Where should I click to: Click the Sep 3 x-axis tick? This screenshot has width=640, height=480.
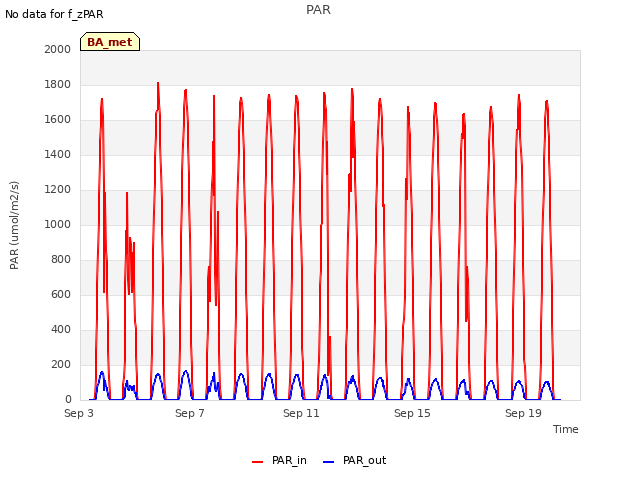click(79, 413)
